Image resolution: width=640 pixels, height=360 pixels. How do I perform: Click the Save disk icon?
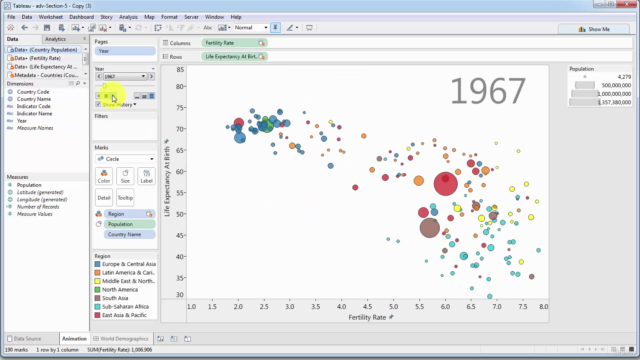click(x=47, y=28)
